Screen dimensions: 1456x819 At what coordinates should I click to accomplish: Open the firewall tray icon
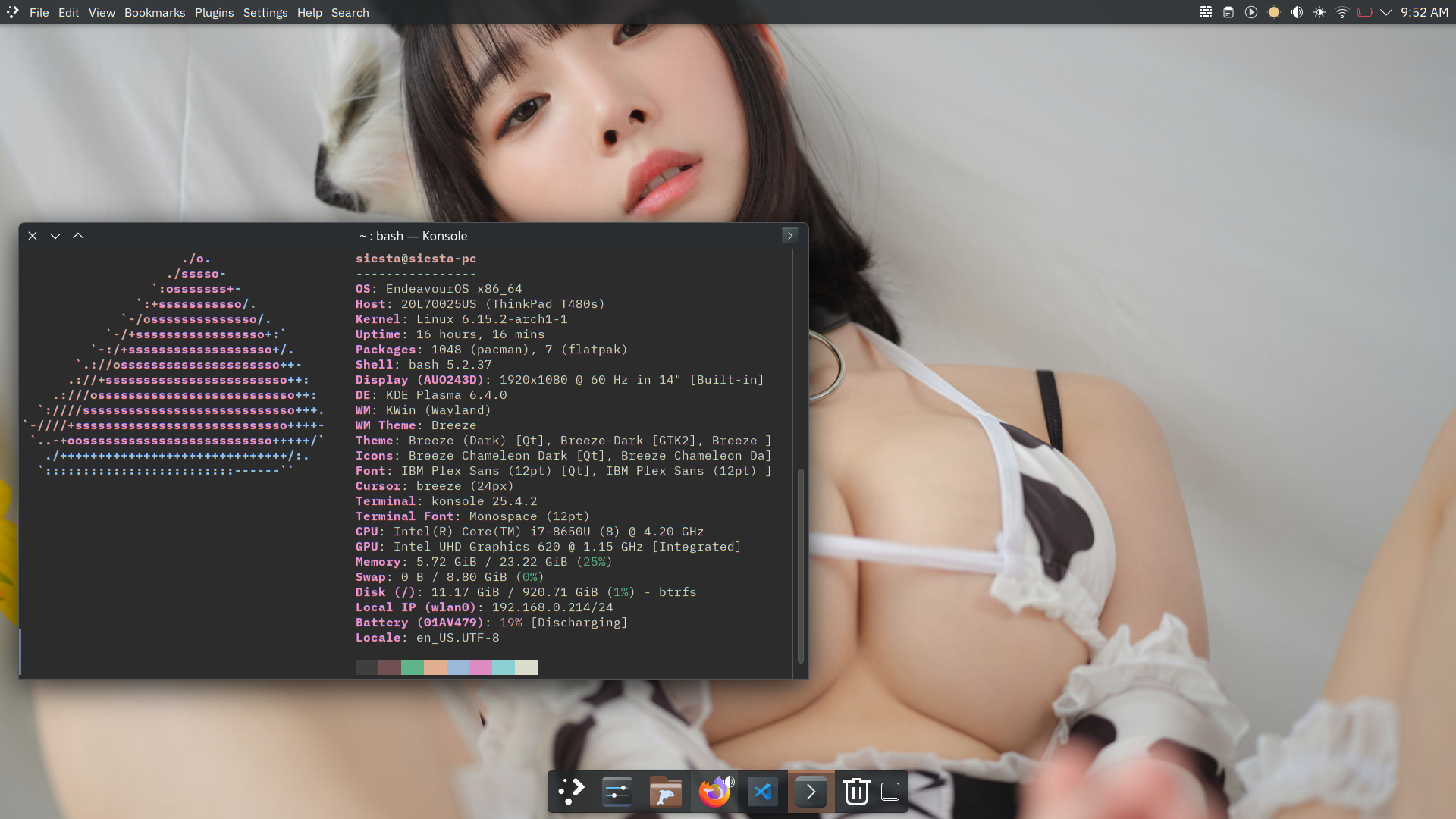point(1206,12)
